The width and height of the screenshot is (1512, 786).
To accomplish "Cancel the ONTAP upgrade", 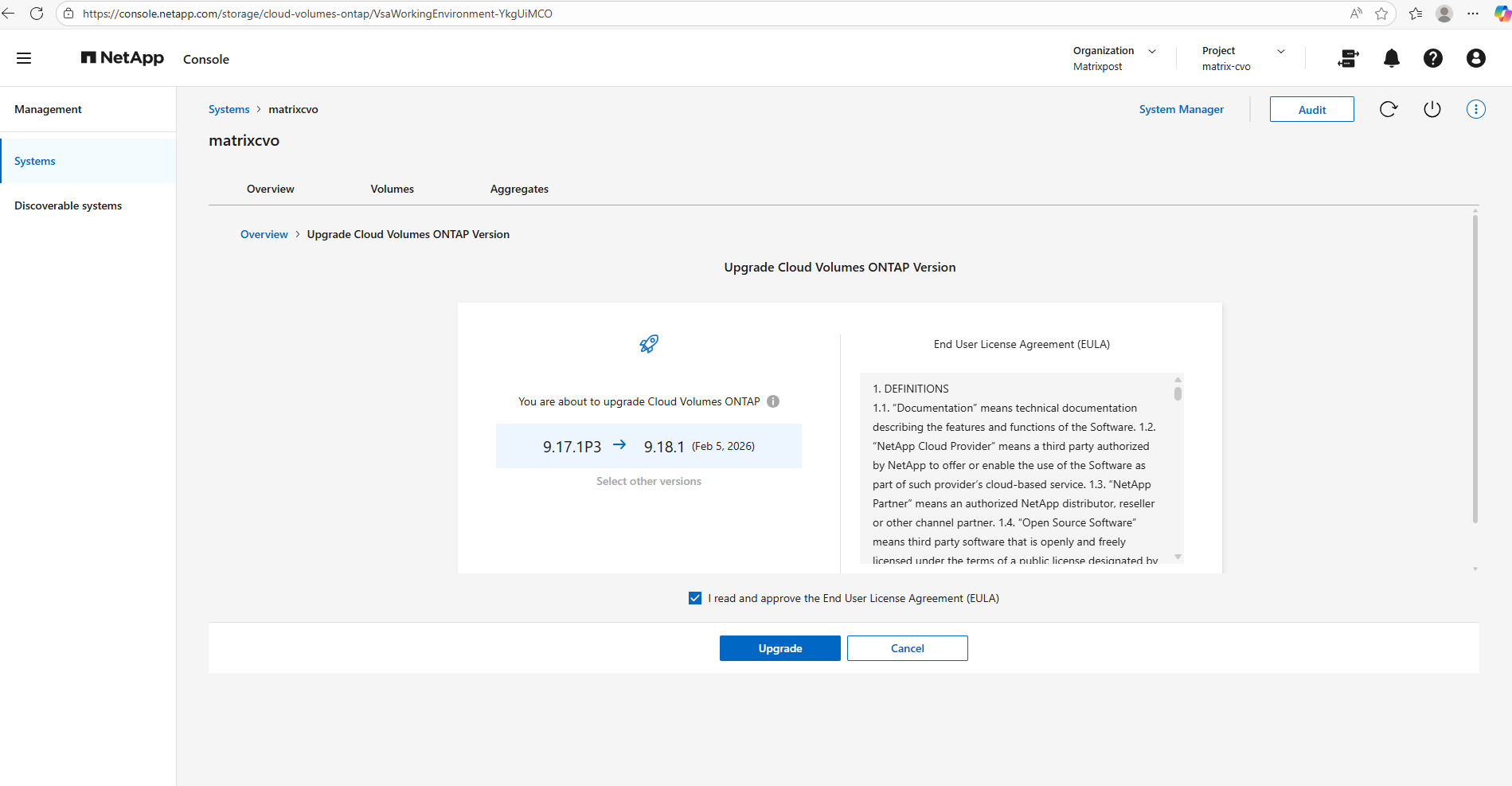I will [907, 648].
